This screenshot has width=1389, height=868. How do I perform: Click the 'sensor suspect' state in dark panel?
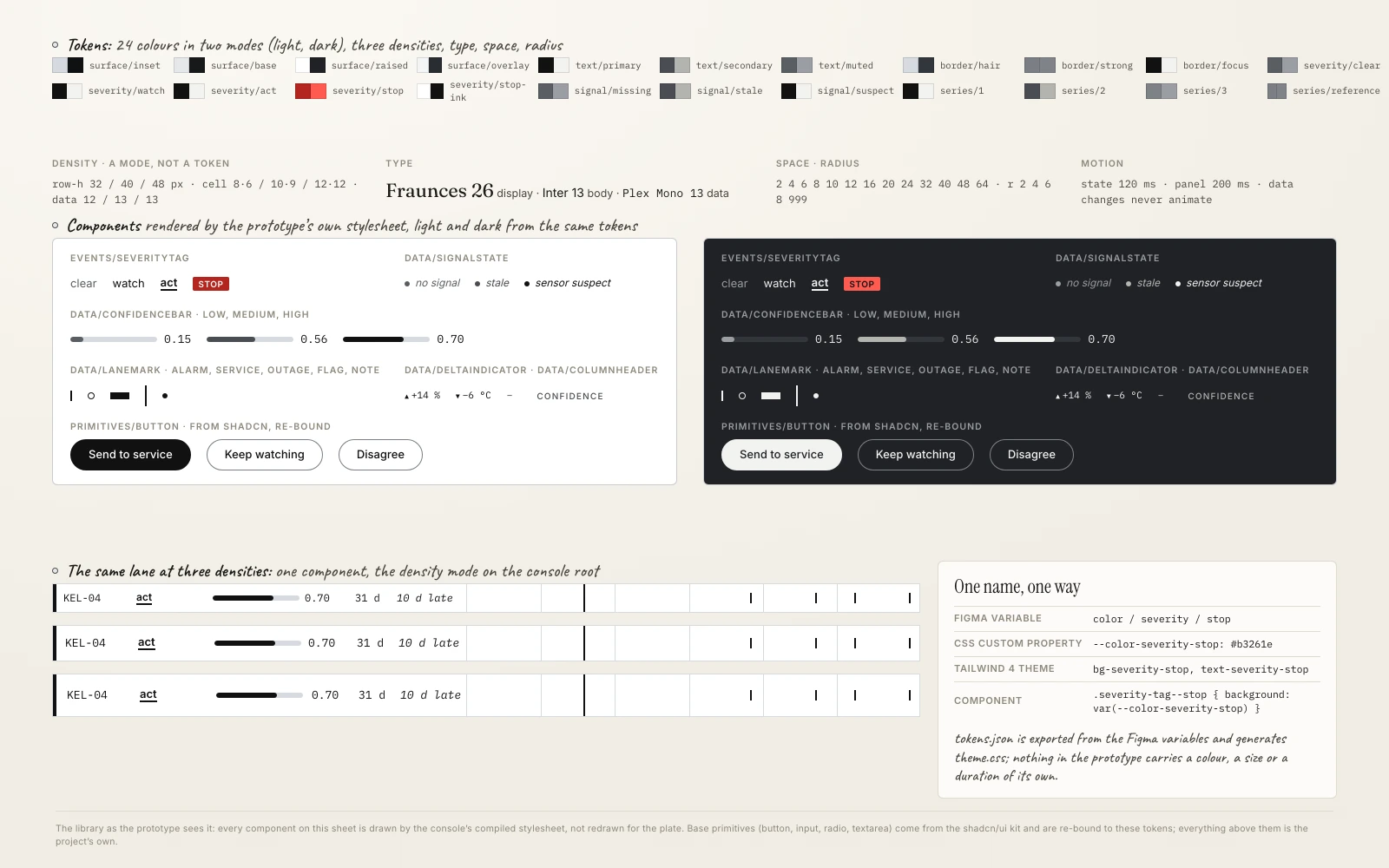1219,283
